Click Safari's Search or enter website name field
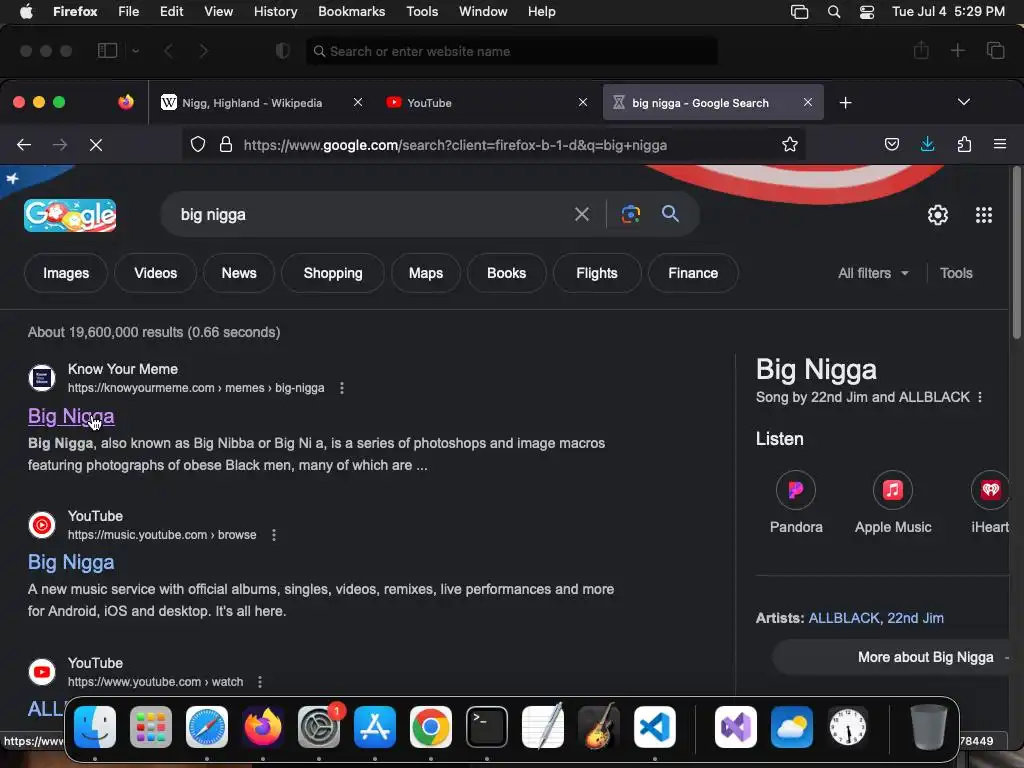The width and height of the screenshot is (1024, 768). pos(512,51)
